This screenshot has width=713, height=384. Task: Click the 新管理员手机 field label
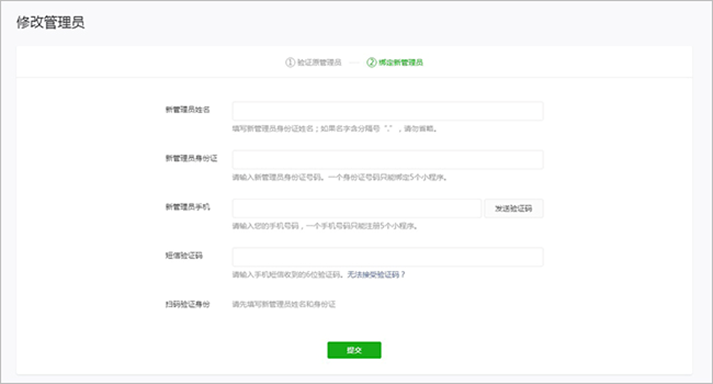click(x=187, y=207)
